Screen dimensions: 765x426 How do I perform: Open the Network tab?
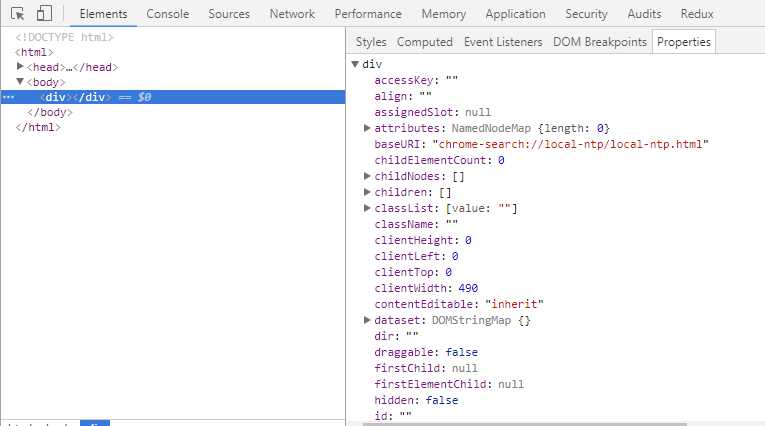pos(292,14)
